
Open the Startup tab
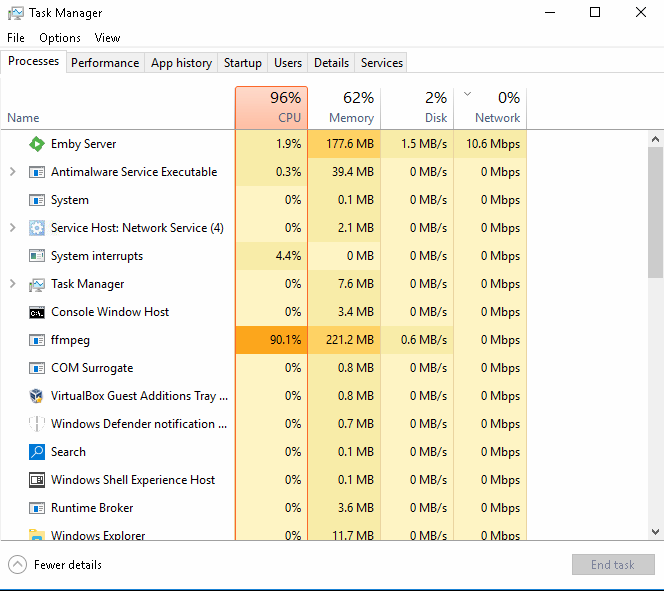(x=242, y=63)
